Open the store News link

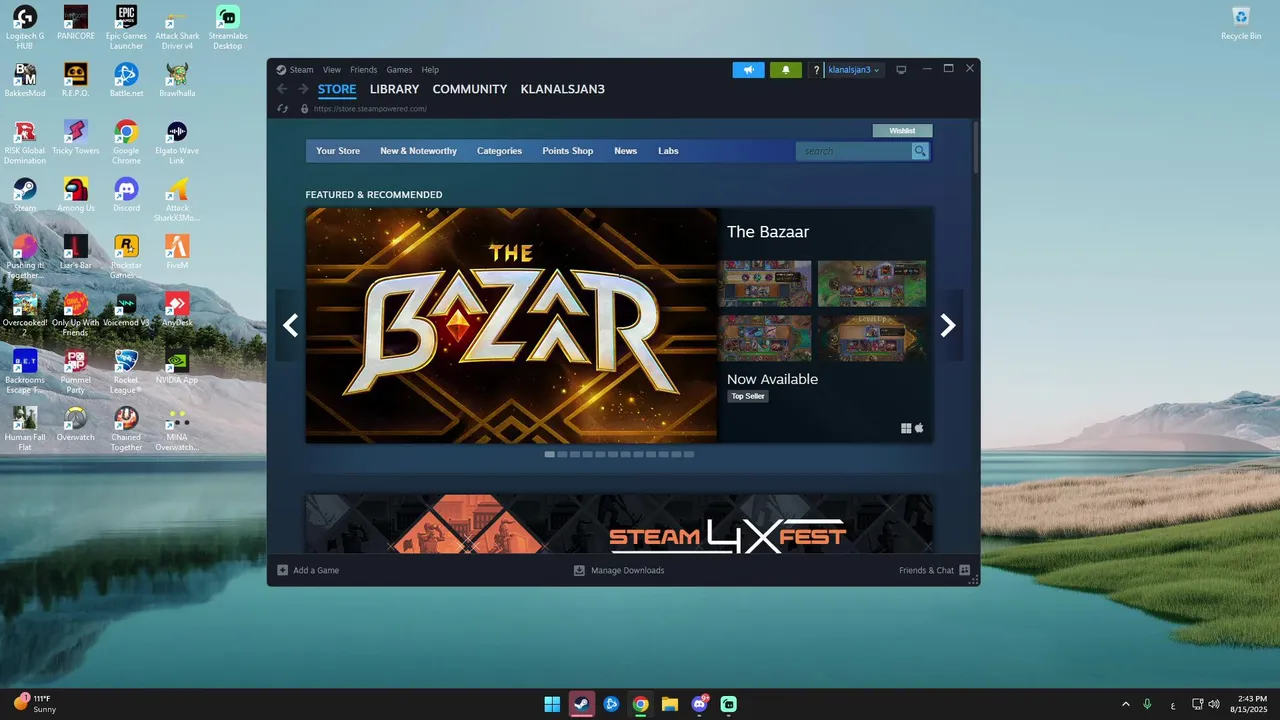point(625,151)
